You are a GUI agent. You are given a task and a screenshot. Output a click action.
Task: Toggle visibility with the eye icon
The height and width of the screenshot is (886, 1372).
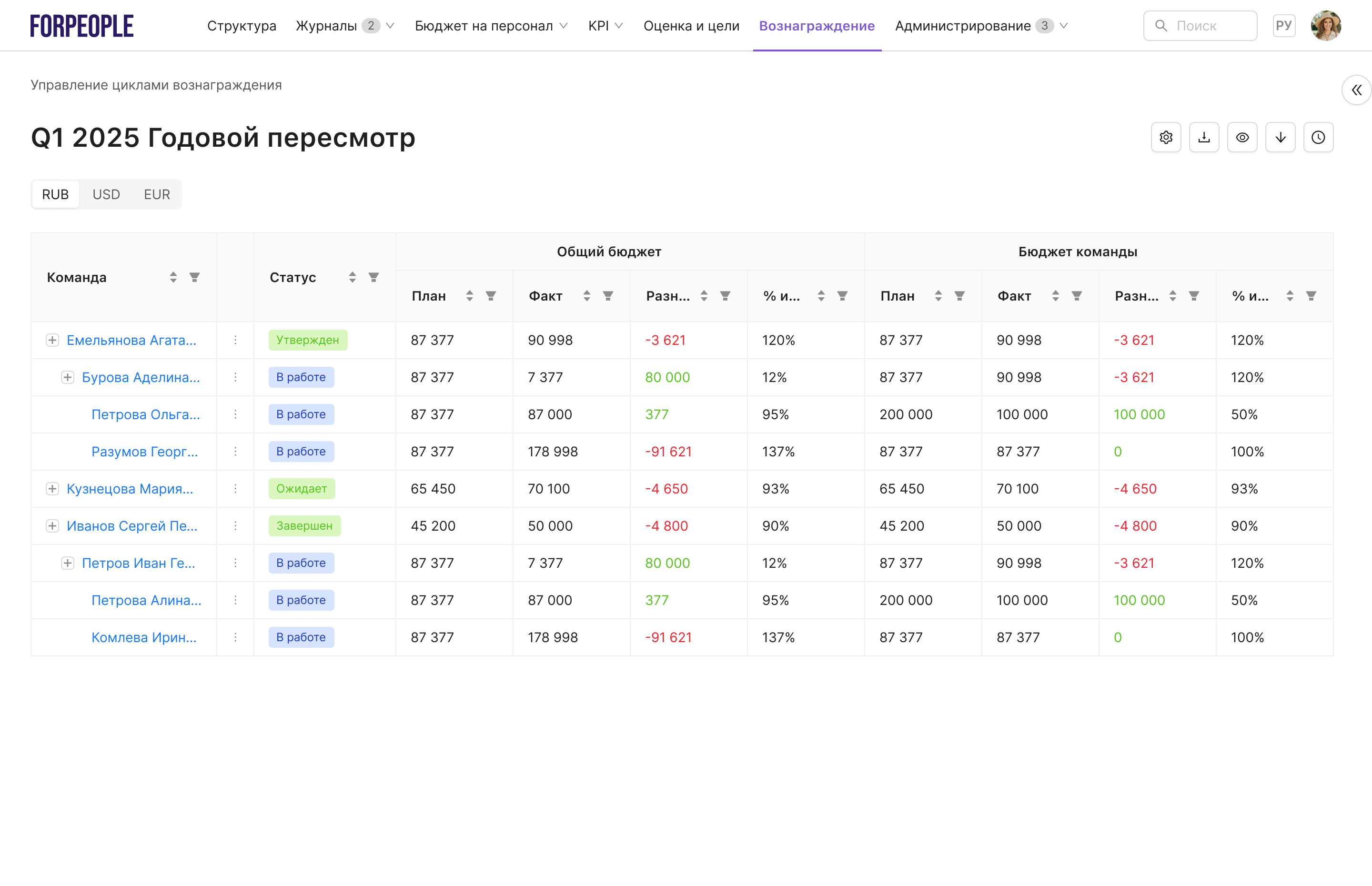tap(1242, 138)
